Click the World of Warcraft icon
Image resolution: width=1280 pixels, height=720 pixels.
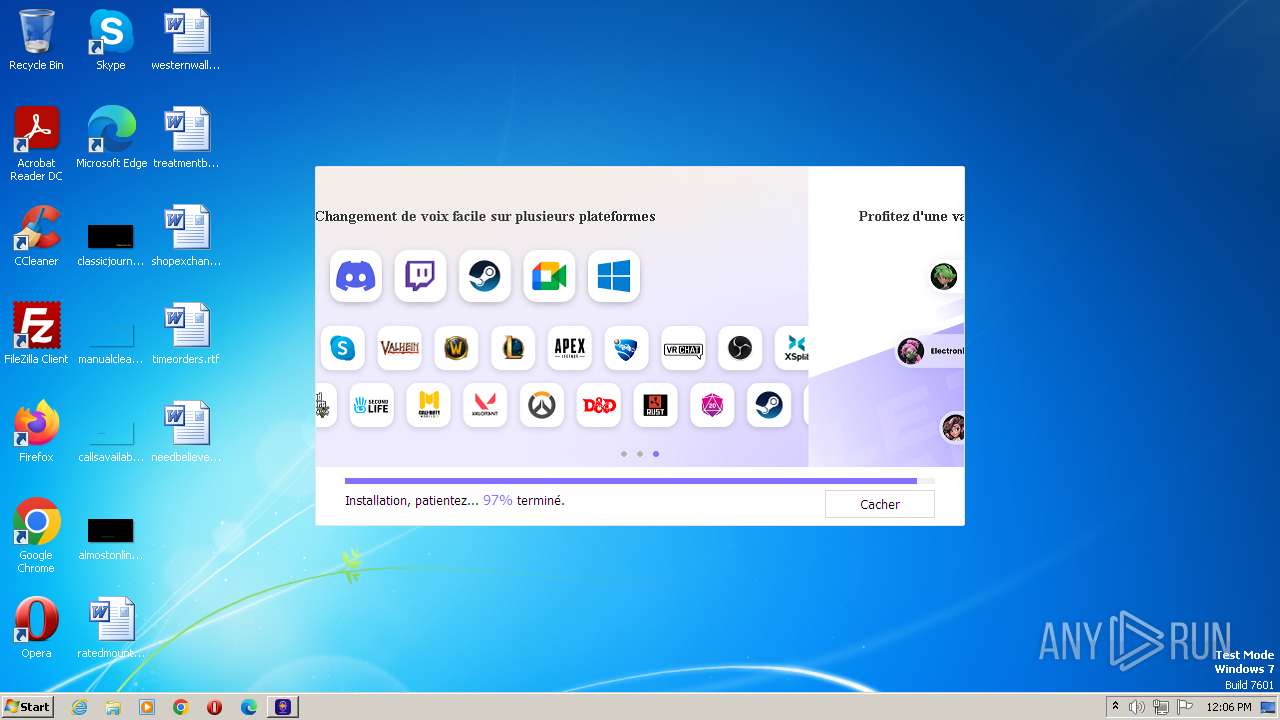pyautogui.click(x=456, y=348)
